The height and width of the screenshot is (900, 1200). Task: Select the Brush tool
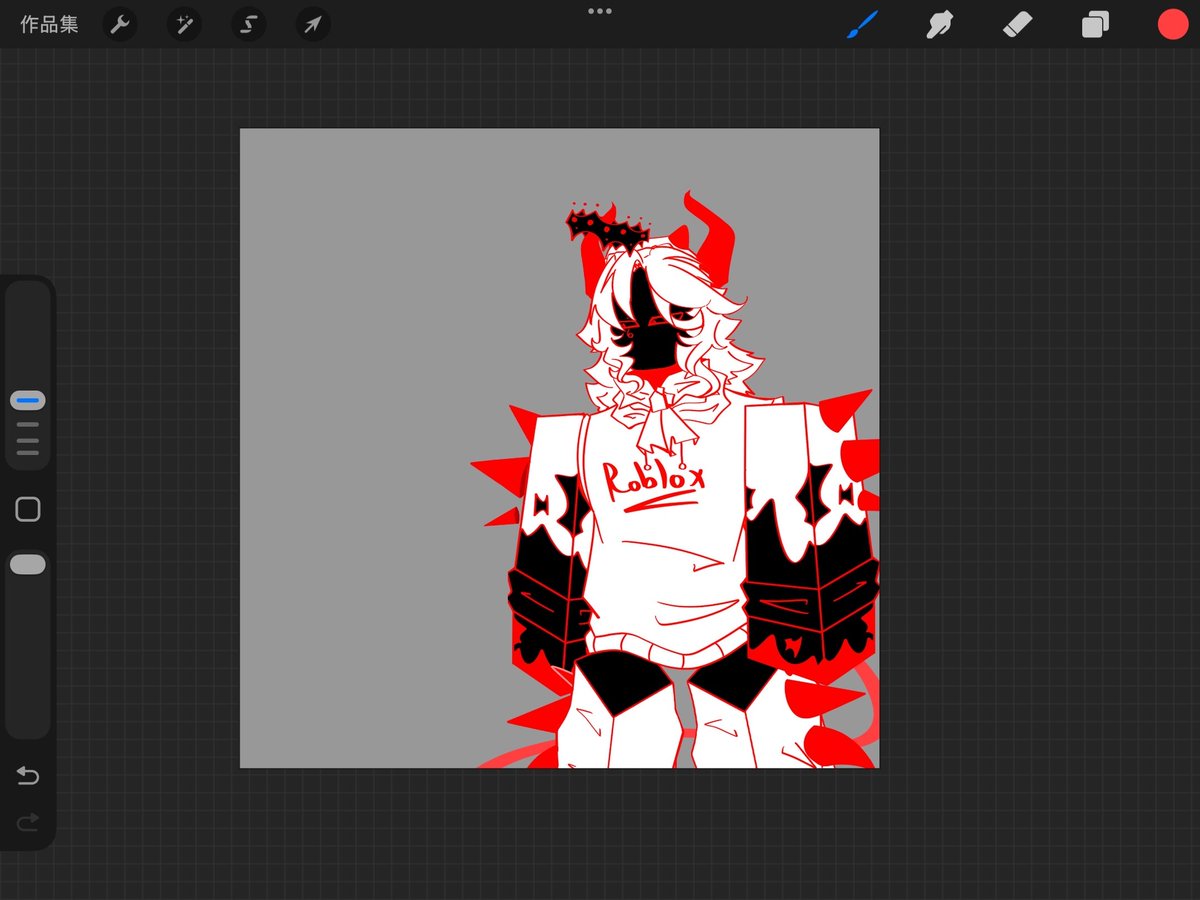coord(861,25)
